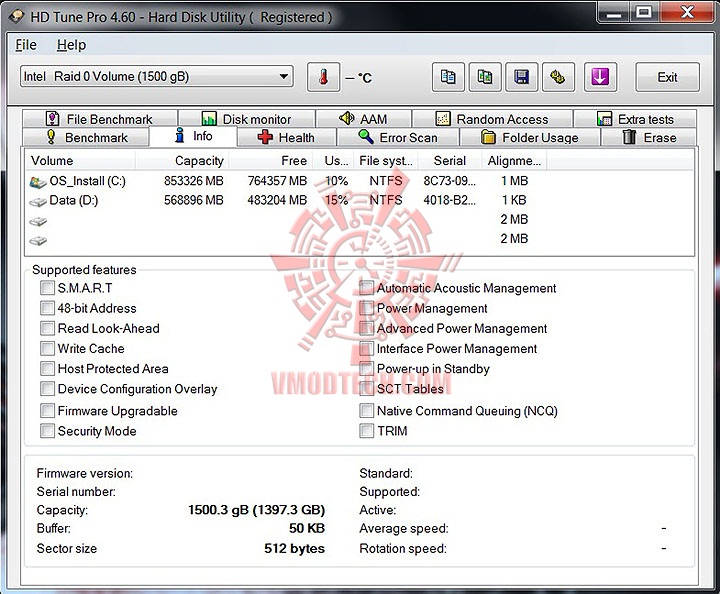The image size is (720, 594).
Task: Toggle Automatic Acoustic Management checkbox
Action: [x=366, y=288]
